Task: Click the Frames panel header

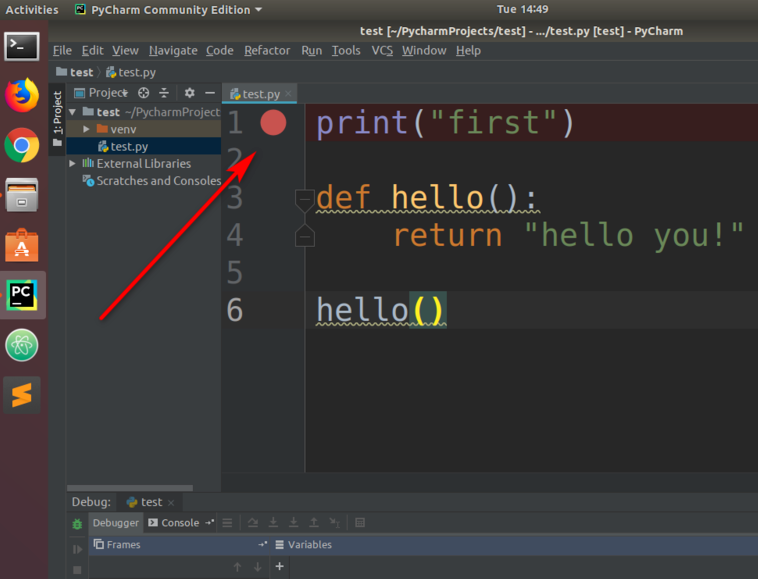Action: pyautogui.click(x=178, y=545)
